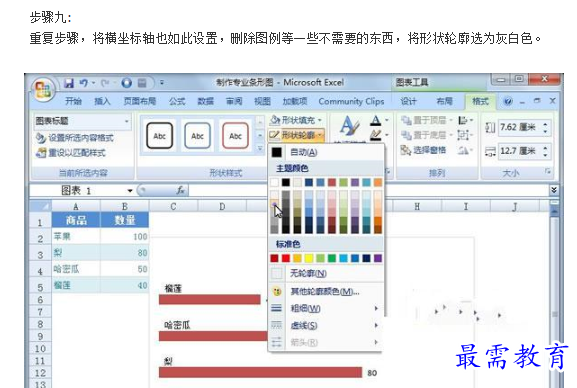
Task: Click the select all corner button
Action: point(40,206)
